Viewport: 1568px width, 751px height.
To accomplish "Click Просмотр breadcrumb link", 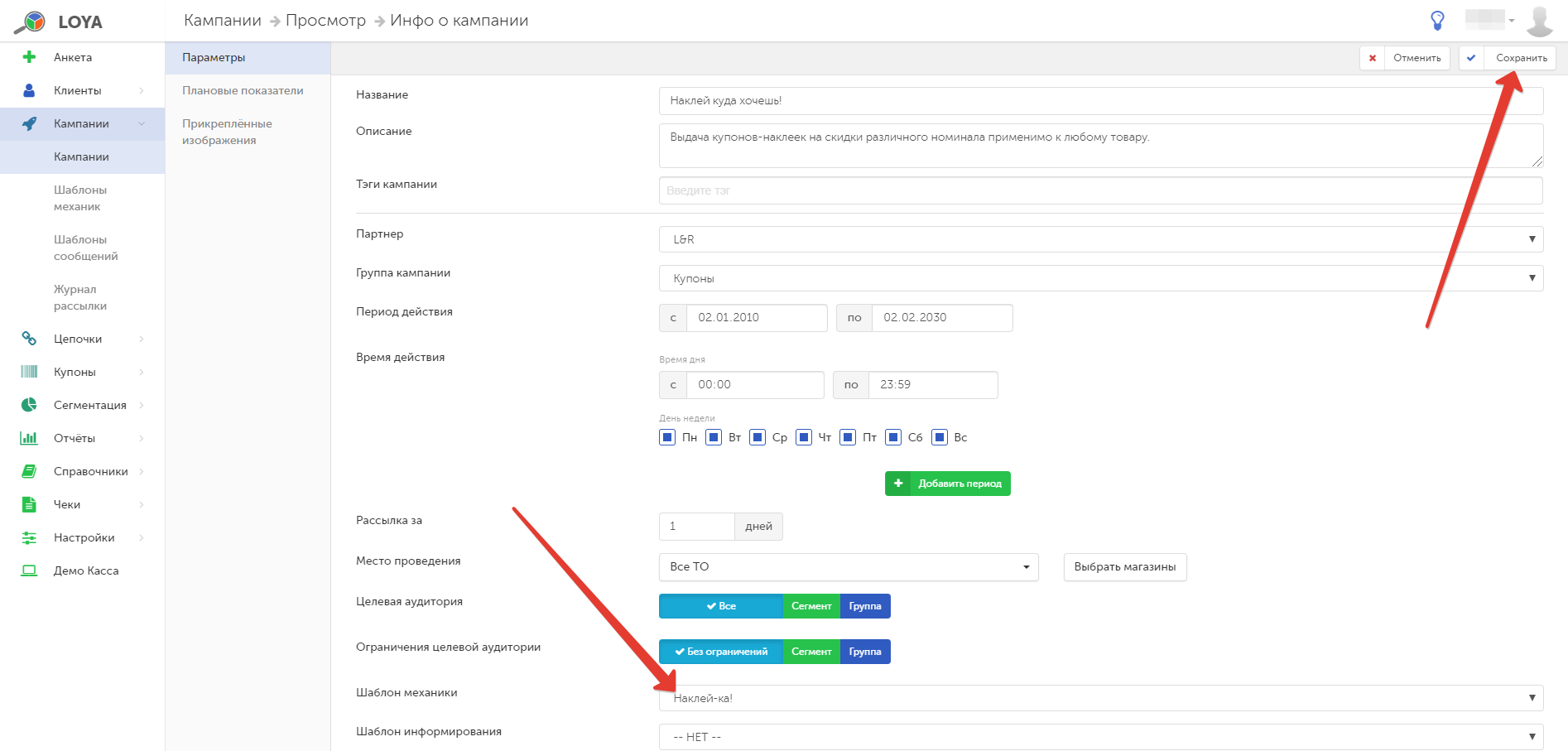I will [325, 21].
